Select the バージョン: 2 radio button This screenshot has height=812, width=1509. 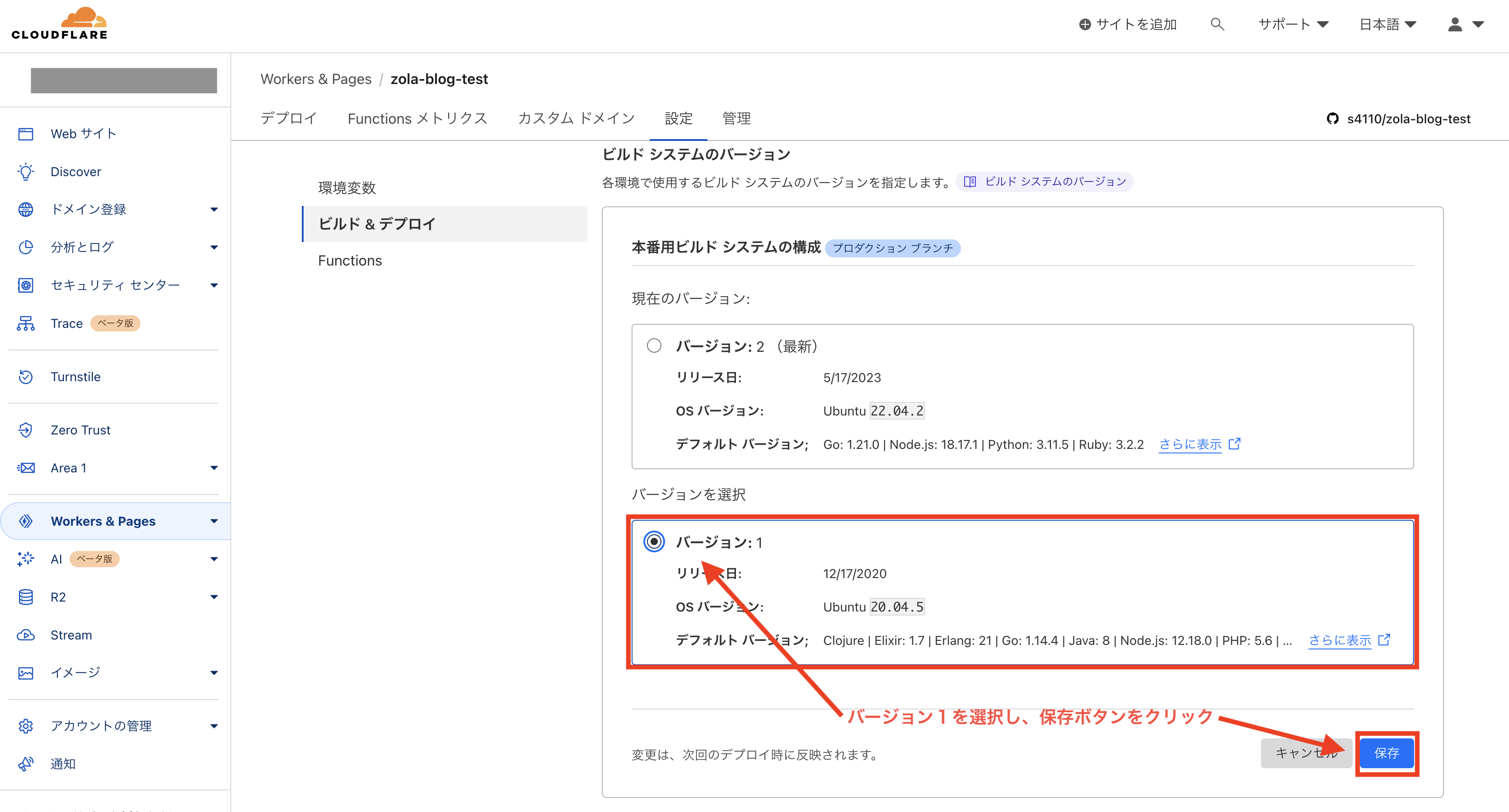point(654,346)
